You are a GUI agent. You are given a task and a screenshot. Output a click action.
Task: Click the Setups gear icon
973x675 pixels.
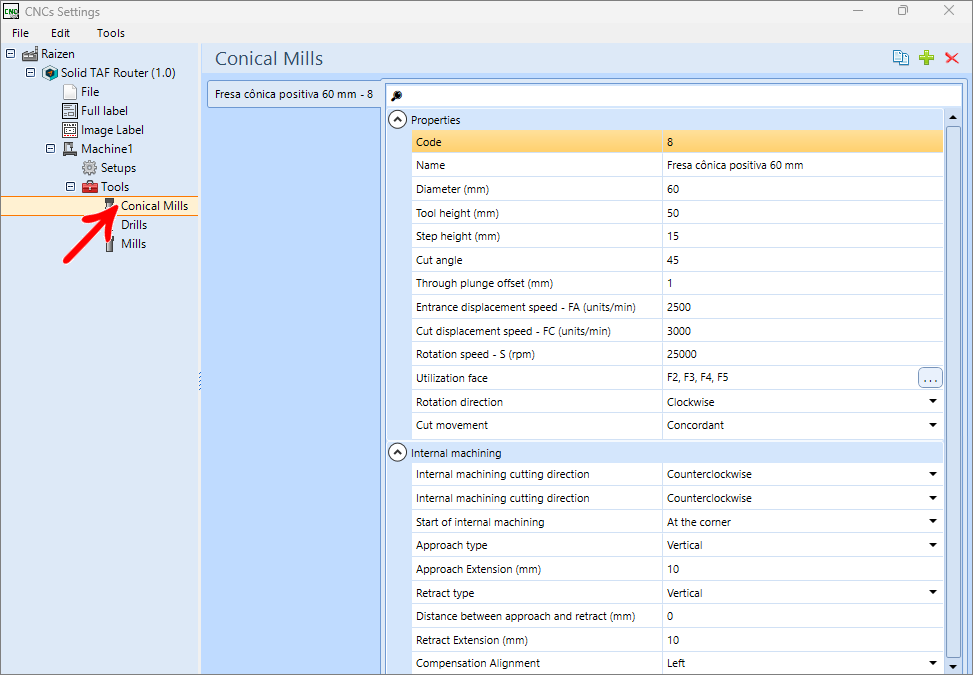click(89, 168)
